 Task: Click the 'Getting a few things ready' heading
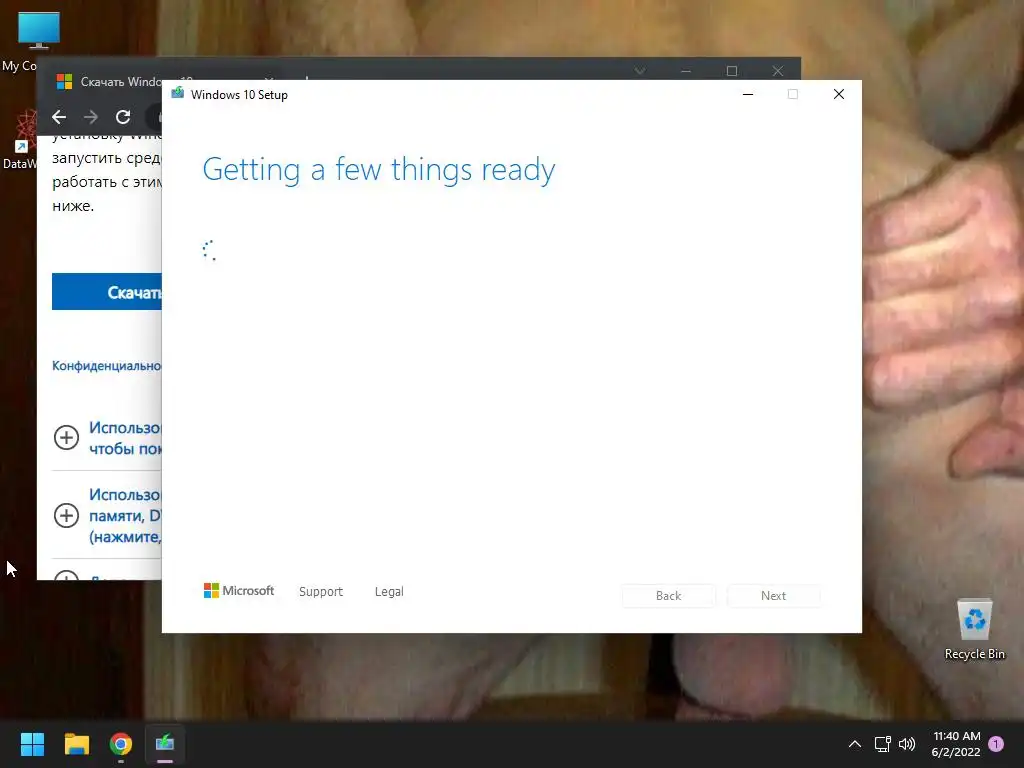(379, 170)
